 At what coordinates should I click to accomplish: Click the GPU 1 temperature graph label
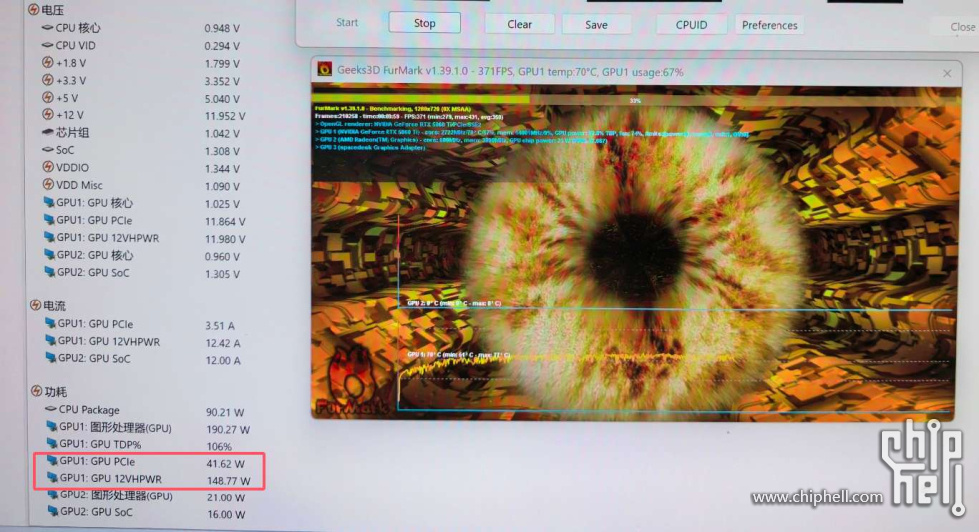tap(458, 355)
